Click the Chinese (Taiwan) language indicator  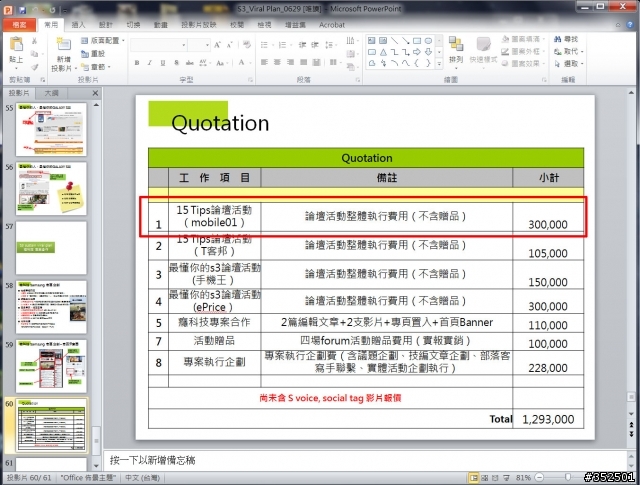tap(142, 477)
